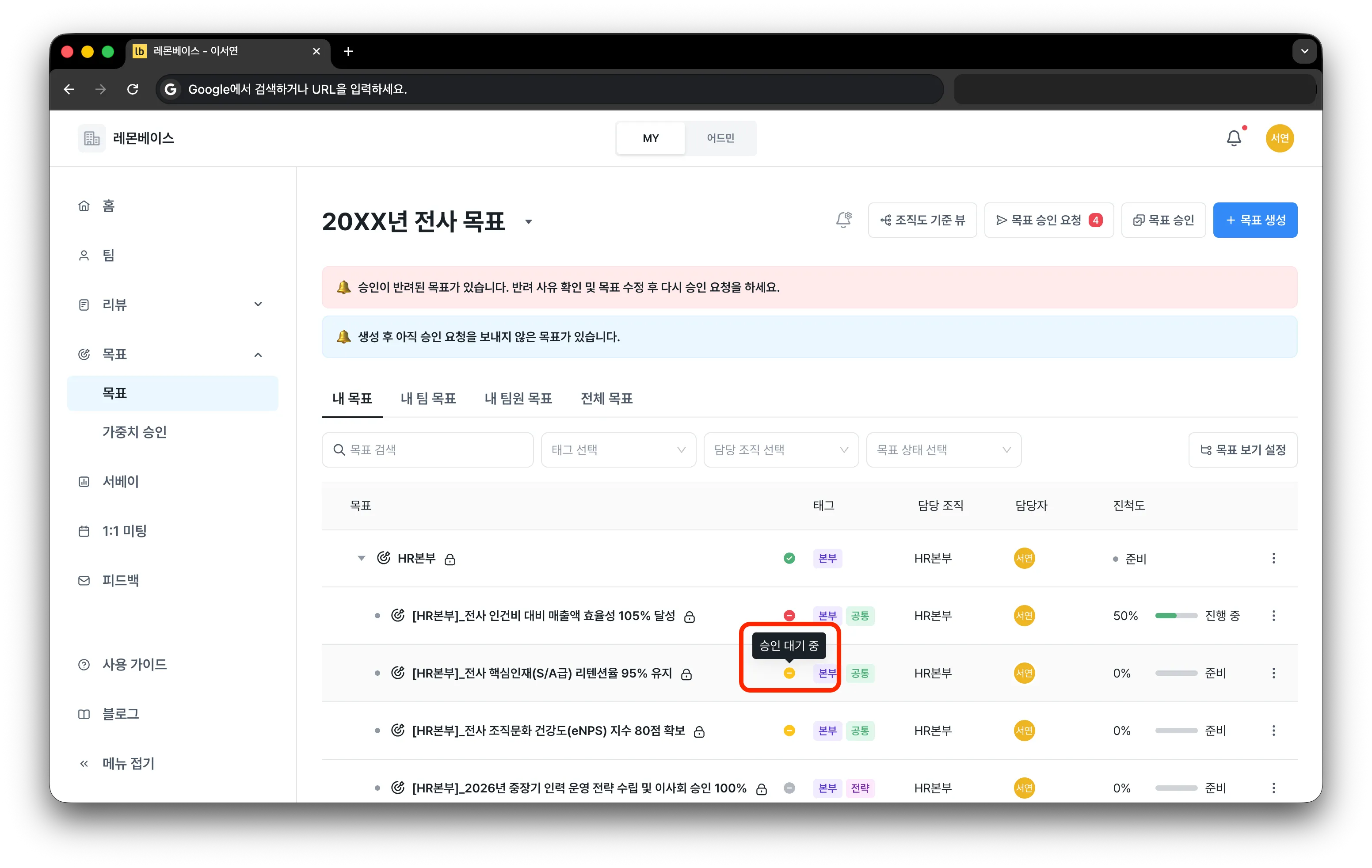This screenshot has height=868, width=1372.
Task: Open more options for 매출액 효율성 105% row
Action: point(1273,616)
